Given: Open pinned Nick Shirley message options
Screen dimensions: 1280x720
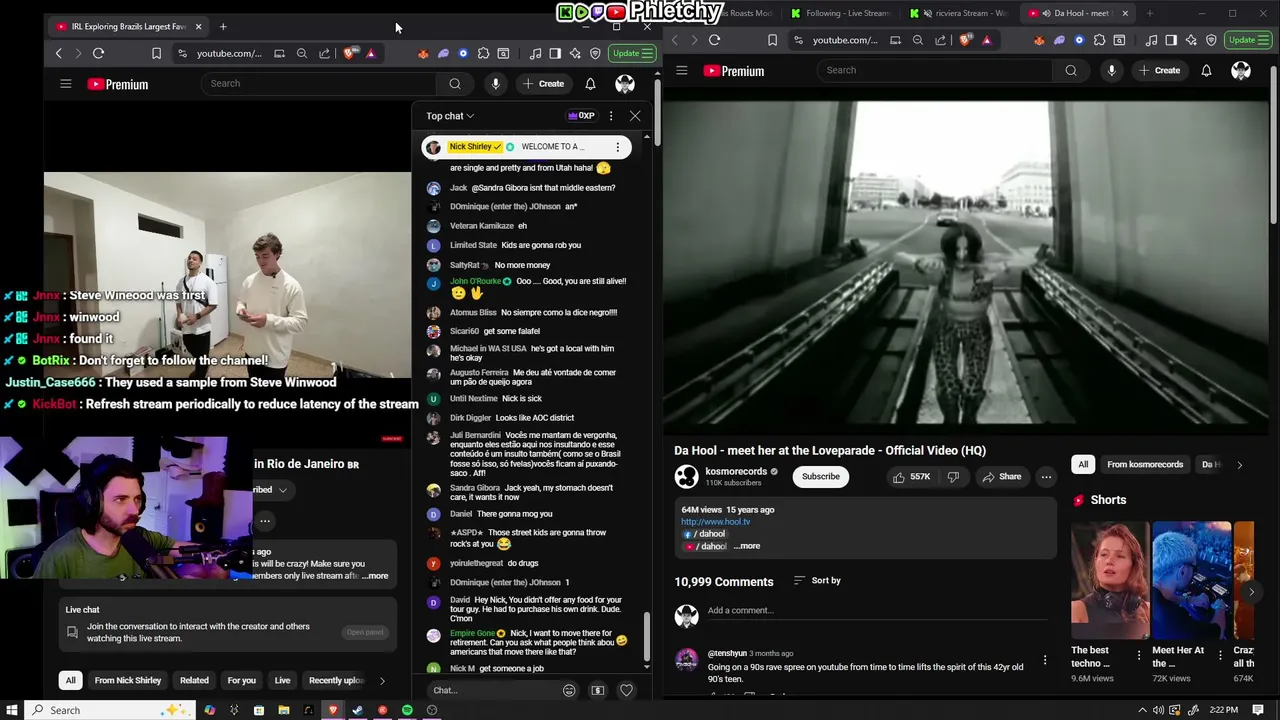Looking at the screenshot, I should pyautogui.click(x=617, y=147).
